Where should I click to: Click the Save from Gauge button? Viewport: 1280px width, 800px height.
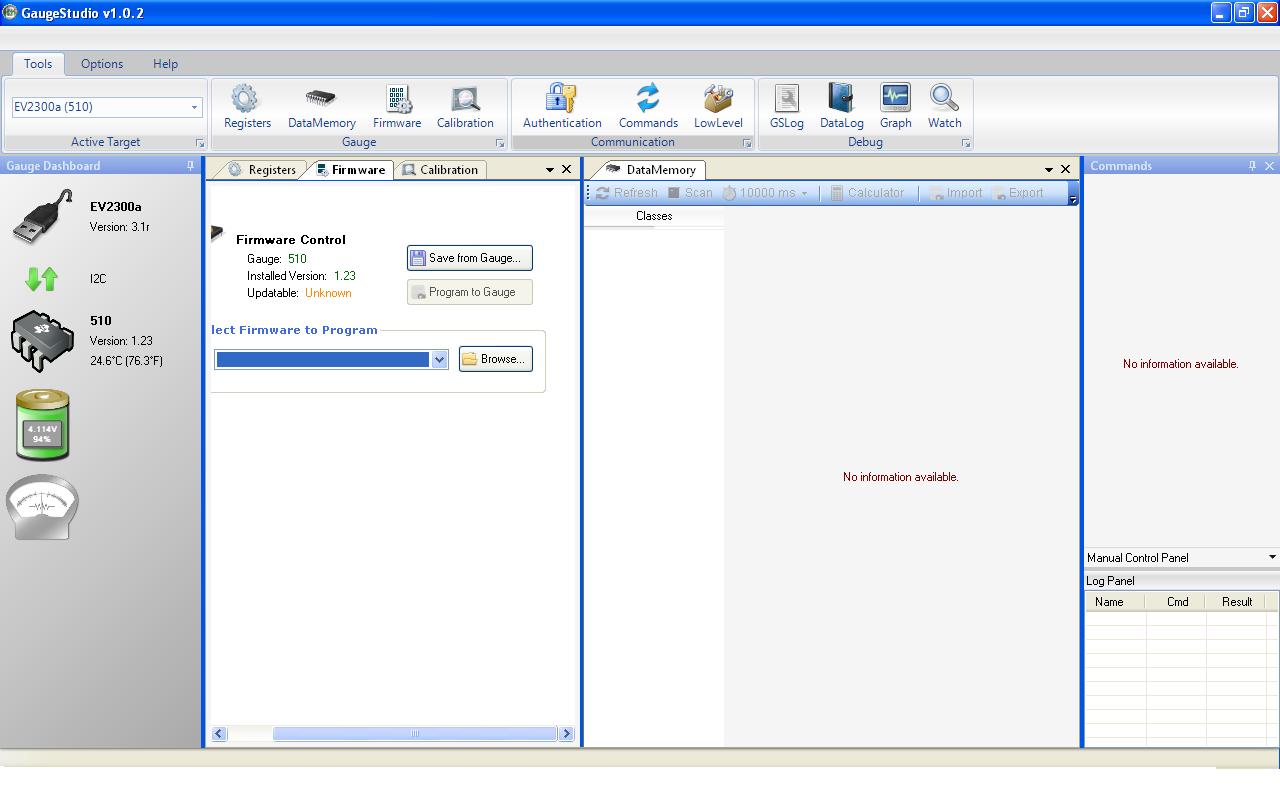tap(470, 258)
